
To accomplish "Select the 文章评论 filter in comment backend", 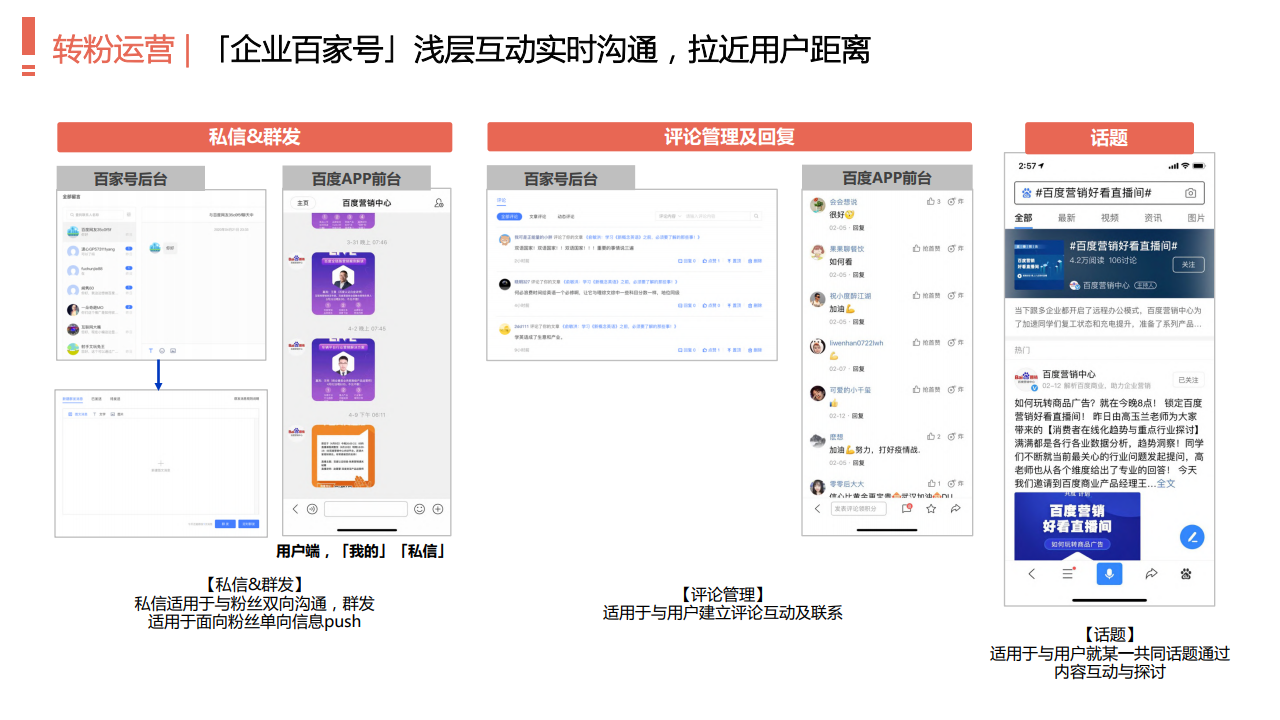I will point(537,216).
